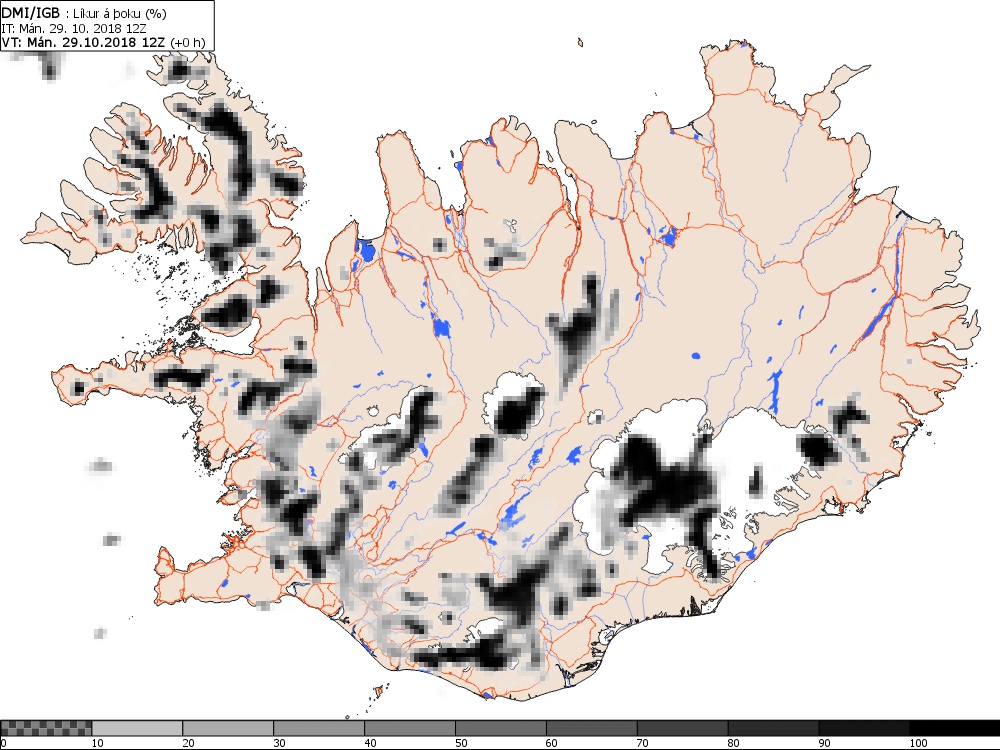This screenshot has height=750, width=1000.
Task: Select the 50–60 legend swatch
Action: click(501, 728)
